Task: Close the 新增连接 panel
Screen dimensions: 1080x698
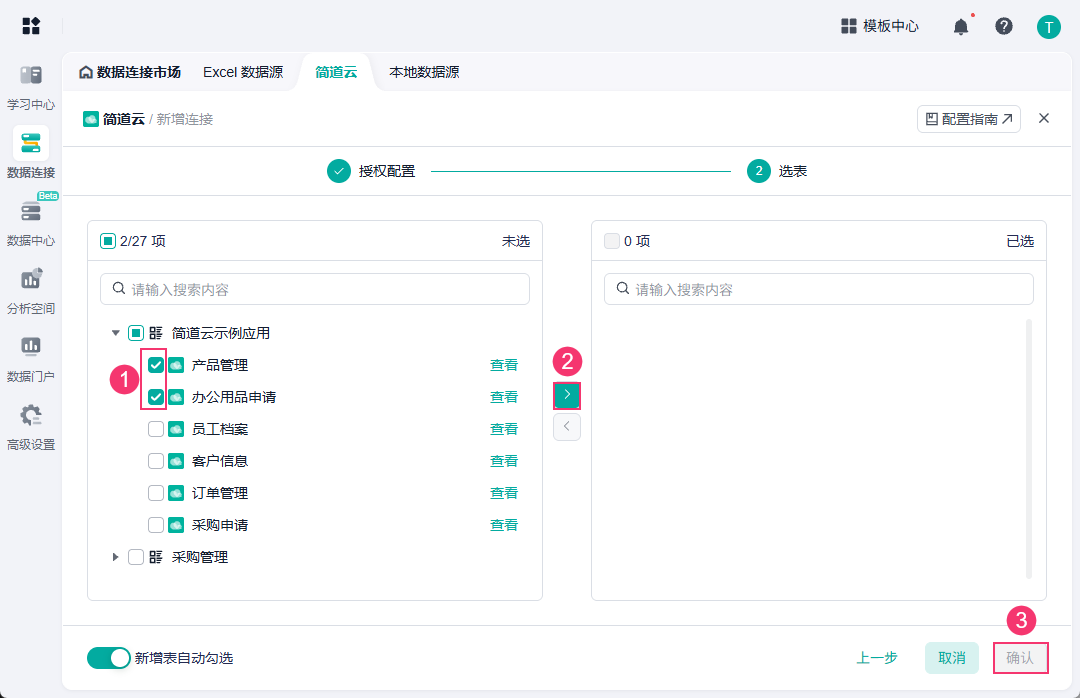Action: [1043, 119]
